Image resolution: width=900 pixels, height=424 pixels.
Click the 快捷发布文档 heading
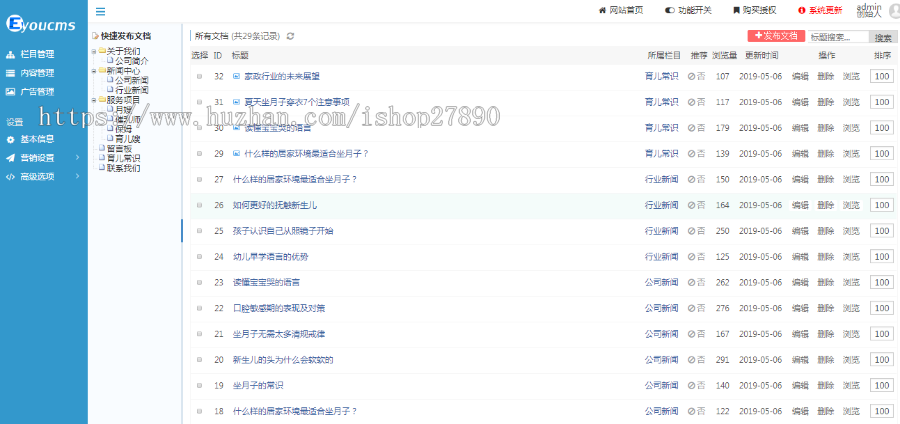click(126, 36)
